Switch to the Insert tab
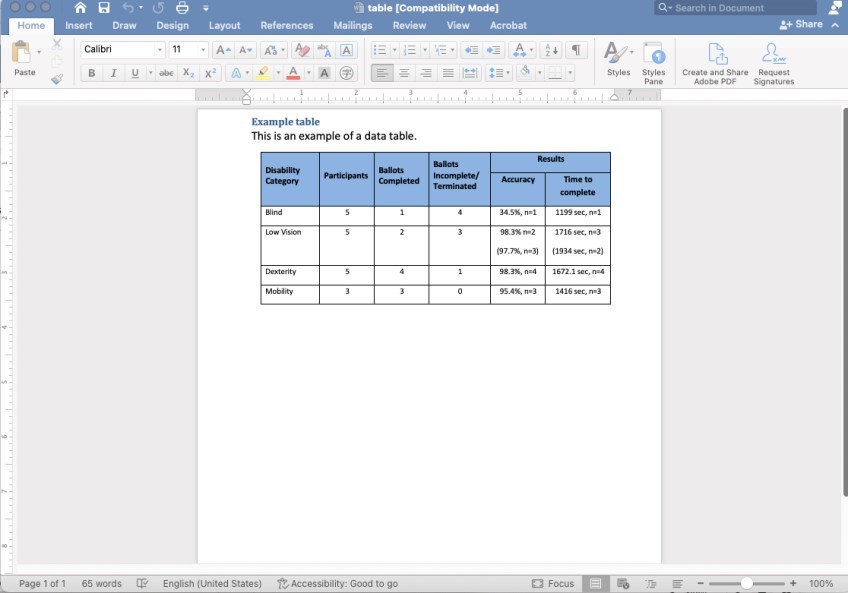 point(79,25)
